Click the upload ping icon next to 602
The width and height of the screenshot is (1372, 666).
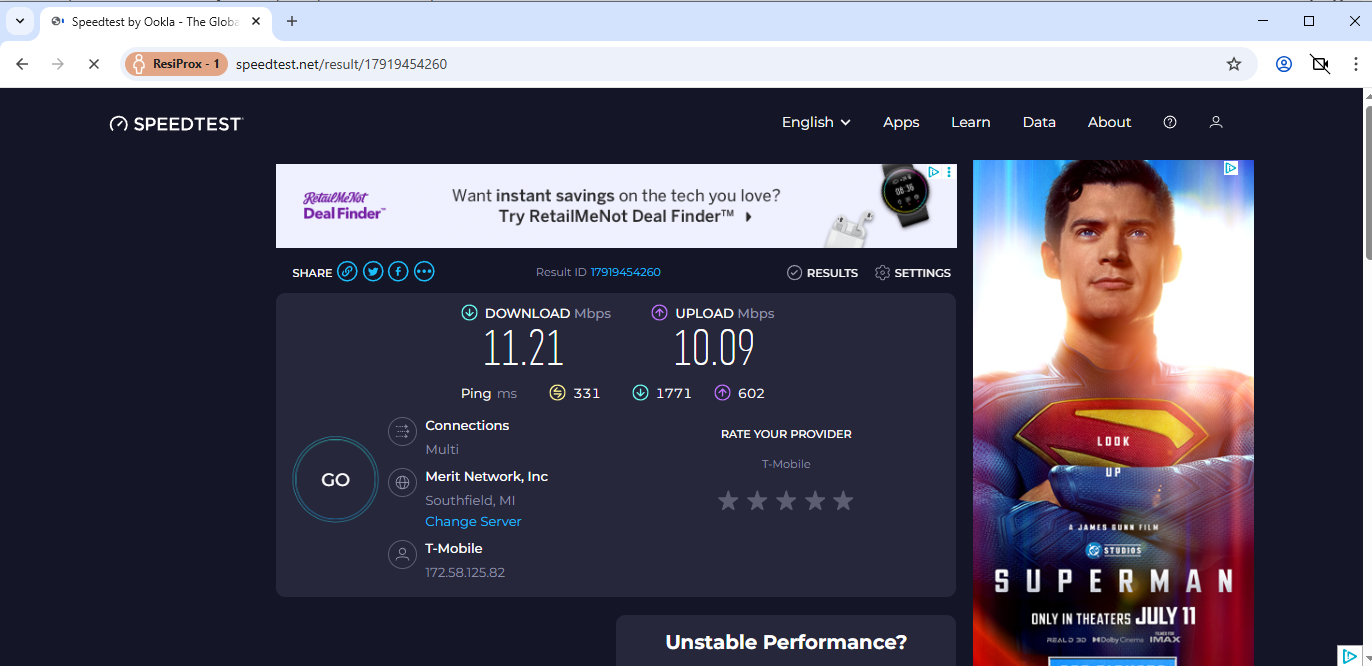(722, 393)
